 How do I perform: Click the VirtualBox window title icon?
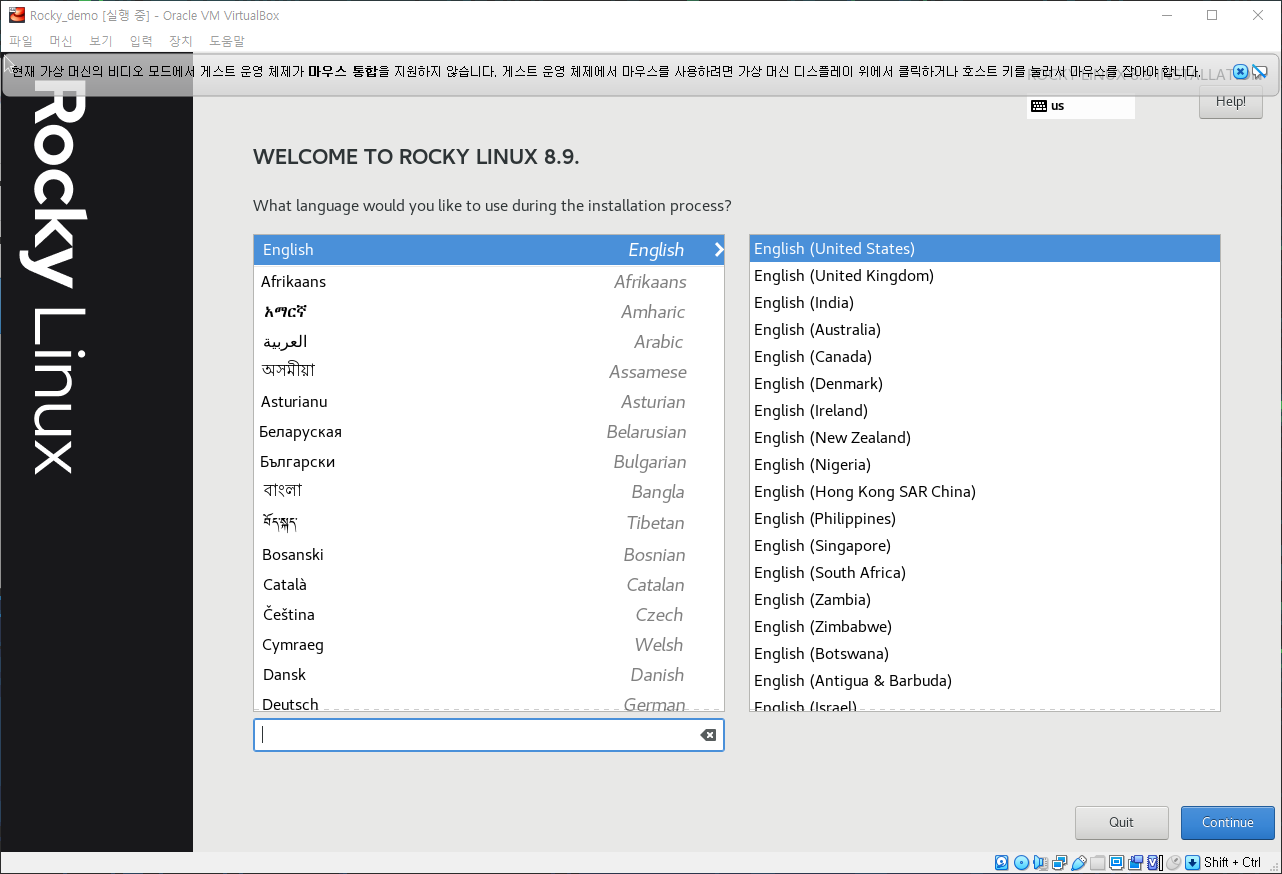17,15
